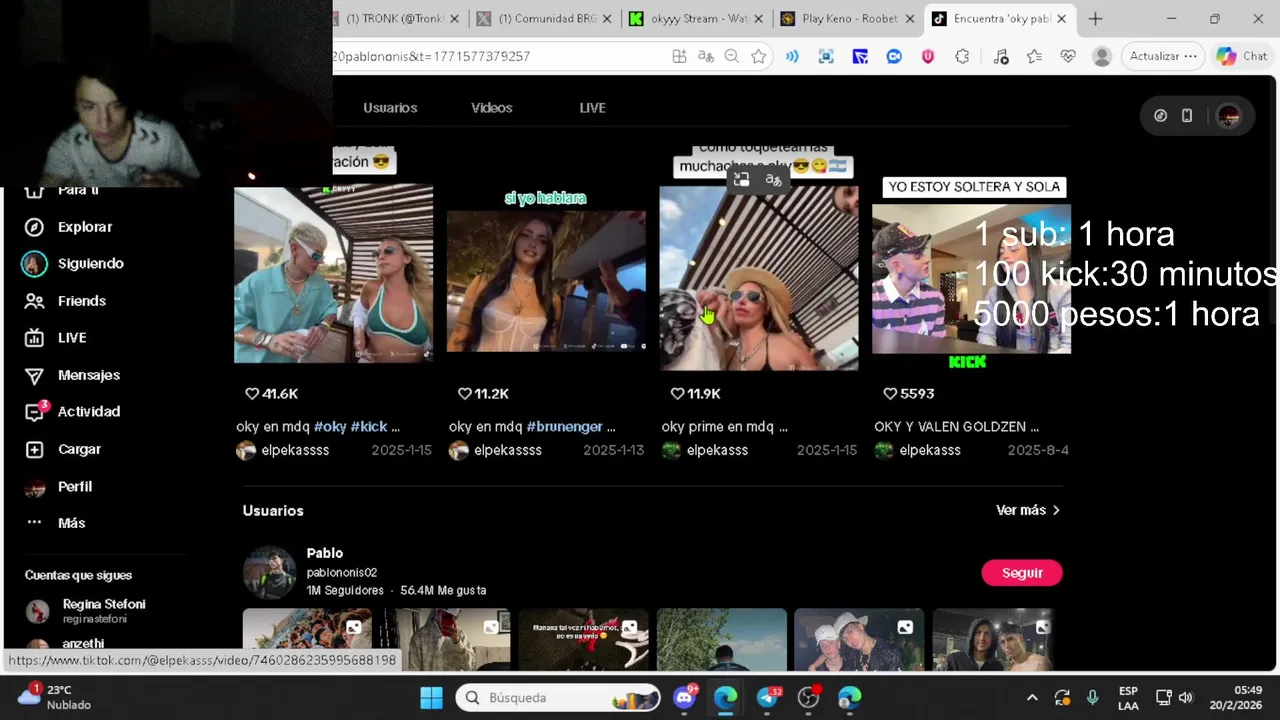The width and height of the screenshot is (1280, 720).
Task: Open the 'oky en mdq #oky #kick' video thumbnail
Action: pos(333,273)
